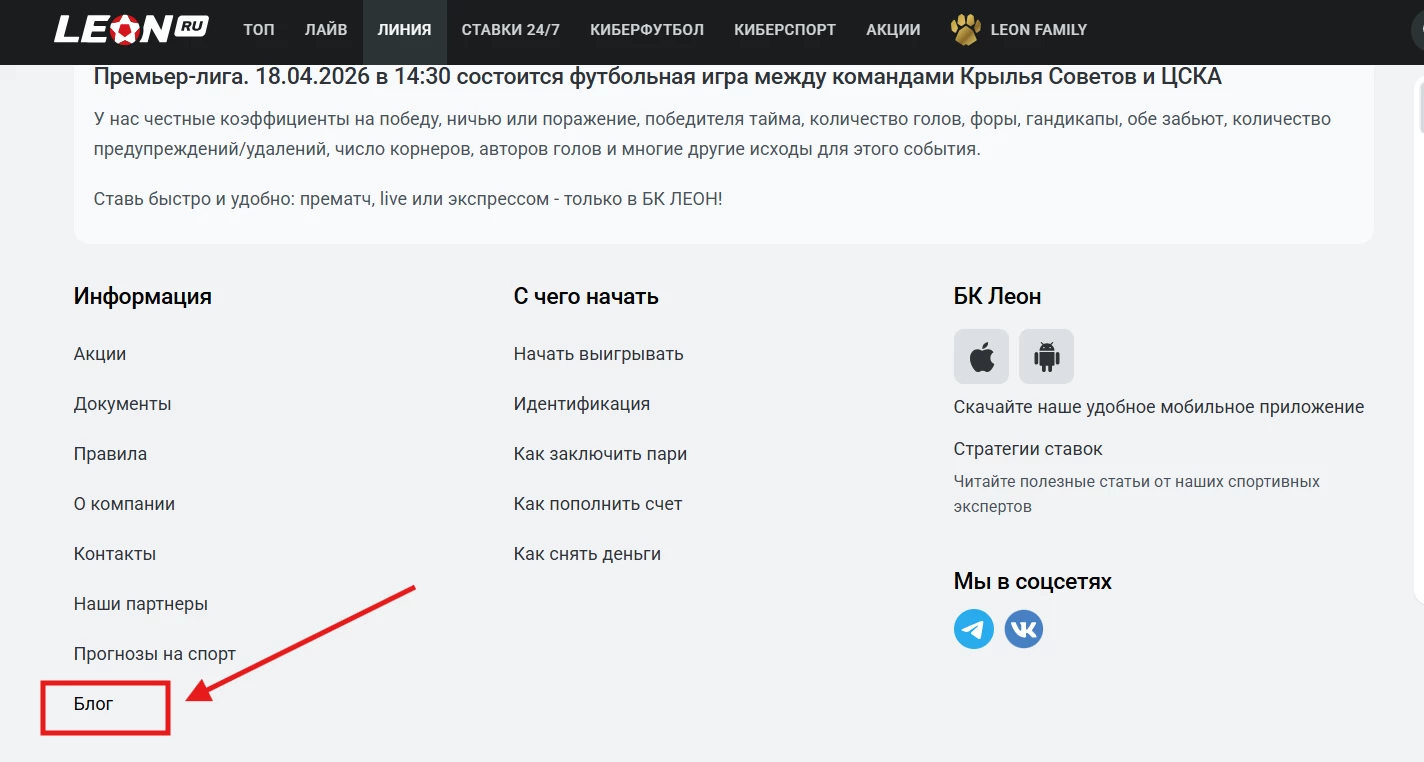The image size is (1424, 762).
Task: Select the ЛИНИЯ tab
Action: pyautogui.click(x=405, y=30)
